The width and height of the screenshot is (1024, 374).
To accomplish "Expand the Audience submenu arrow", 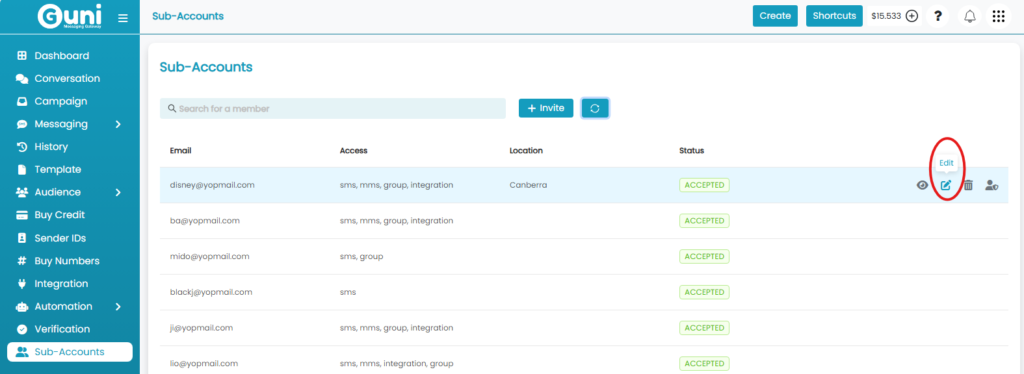I will tap(118, 193).
